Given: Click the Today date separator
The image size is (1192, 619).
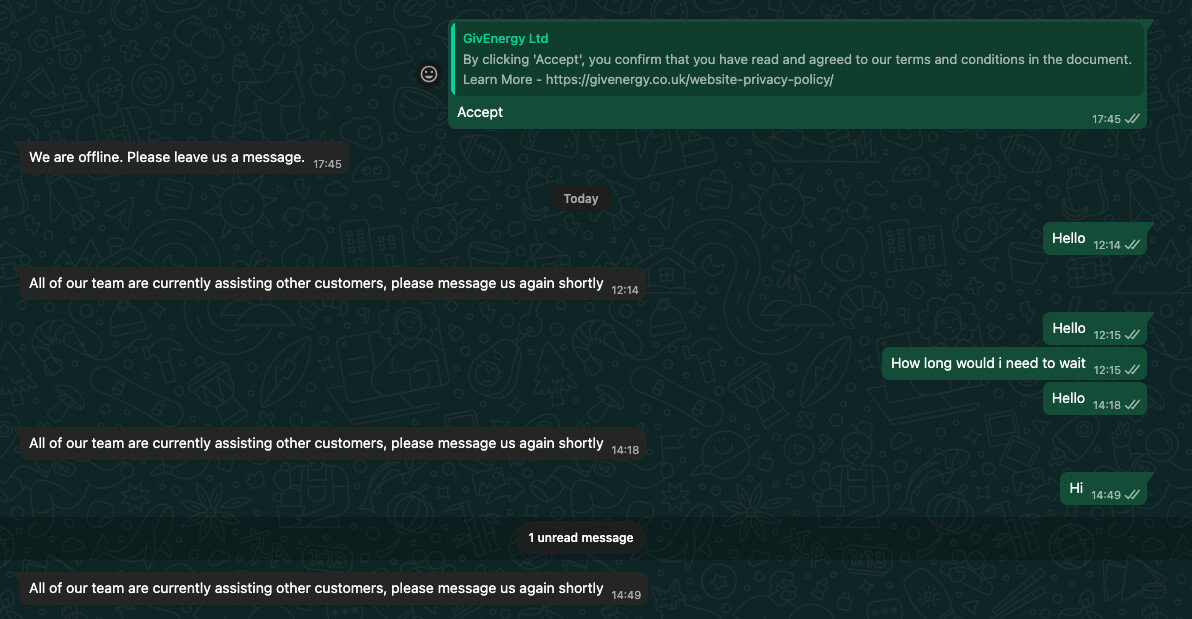Looking at the screenshot, I should click(x=581, y=199).
